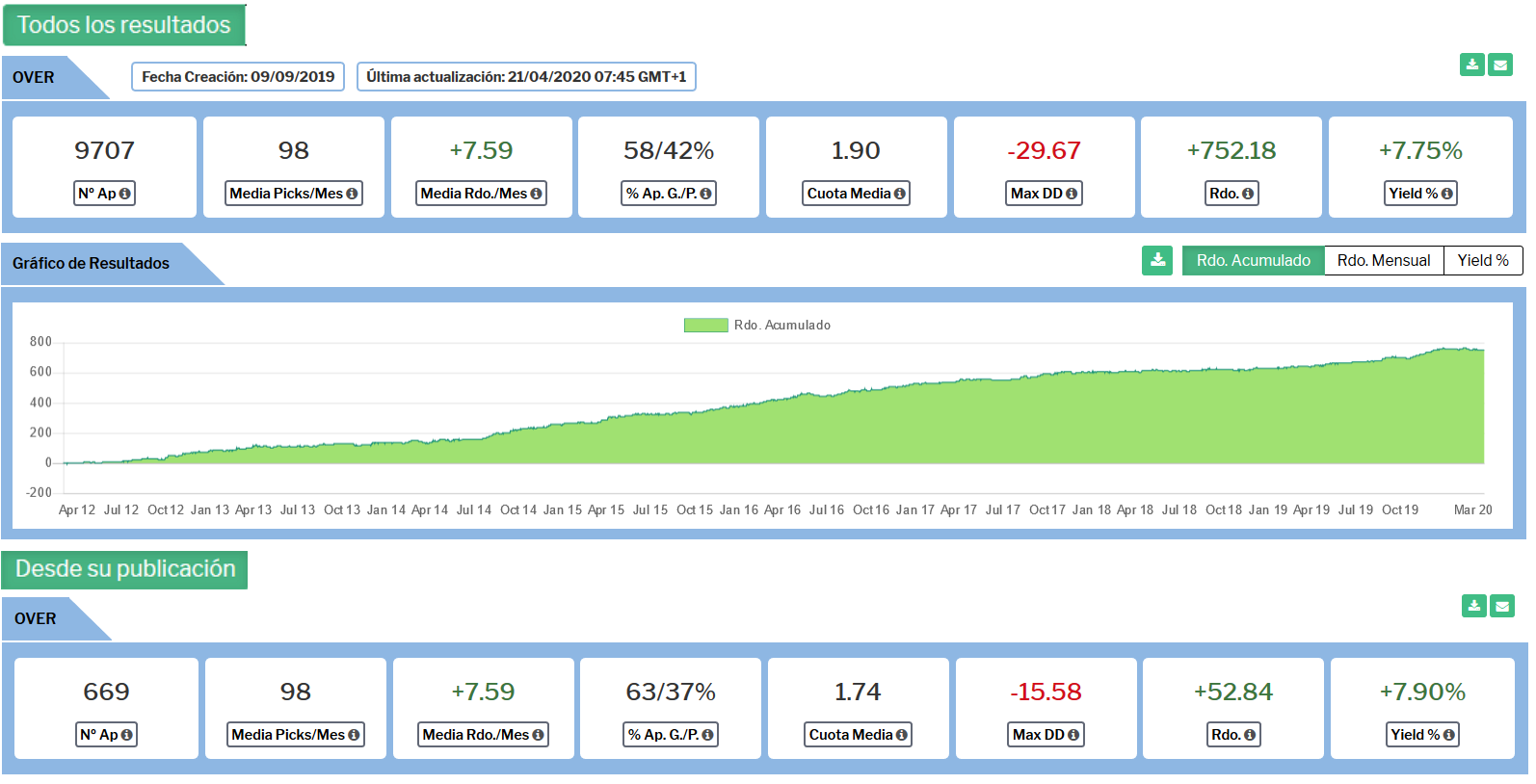
Task: Toggle Rdo. Acumulado legend swatch
Action: (705, 326)
